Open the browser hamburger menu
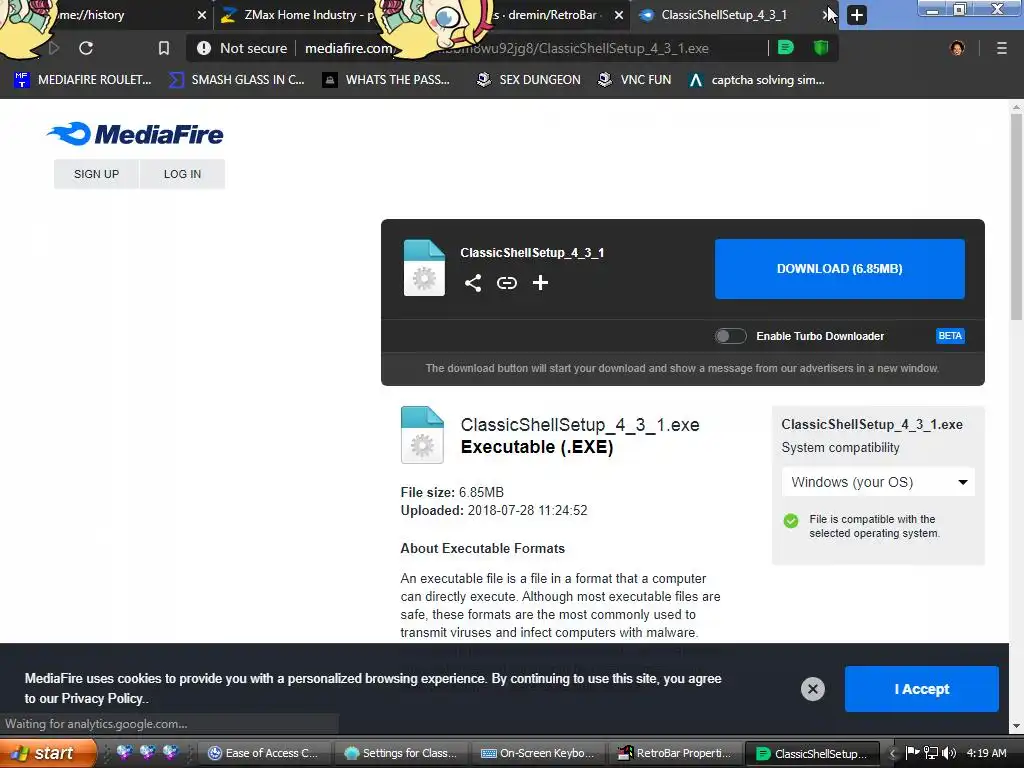 [1001, 48]
